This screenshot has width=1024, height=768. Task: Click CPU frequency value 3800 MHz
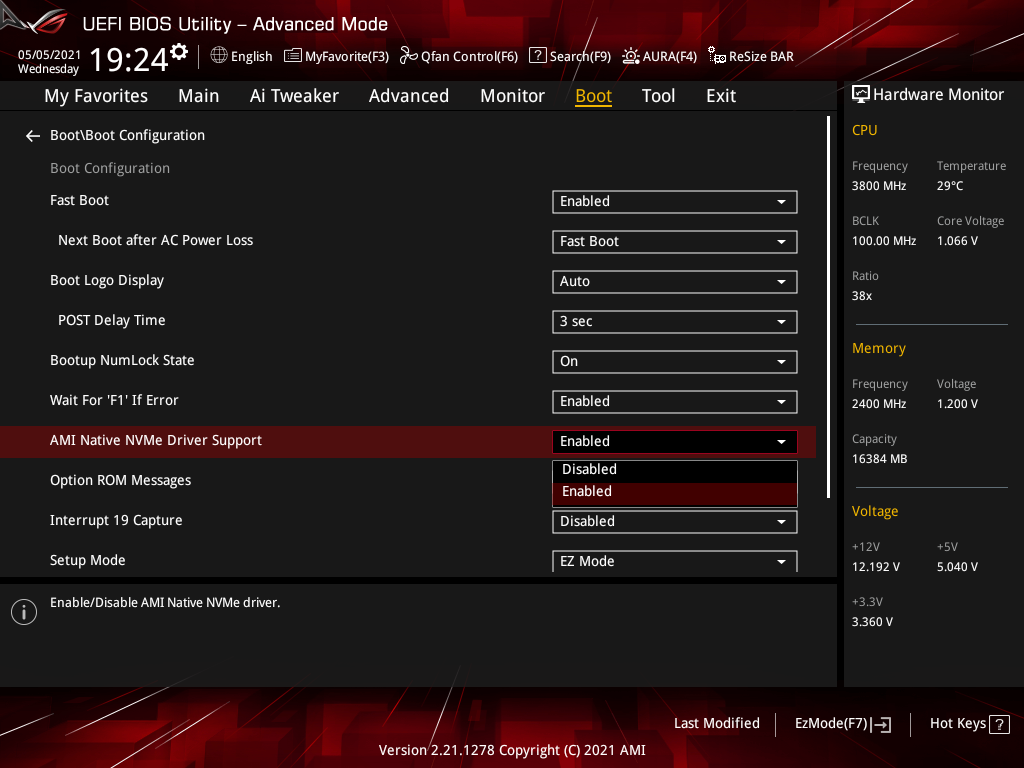pos(878,186)
